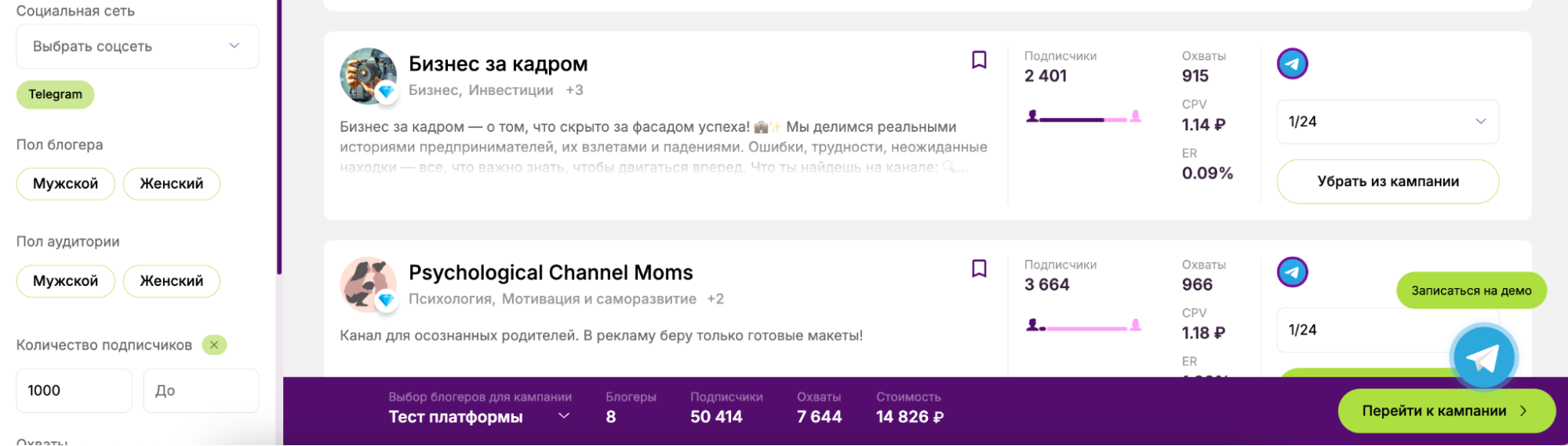Click Перейти к кампании button

coord(1445,411)
